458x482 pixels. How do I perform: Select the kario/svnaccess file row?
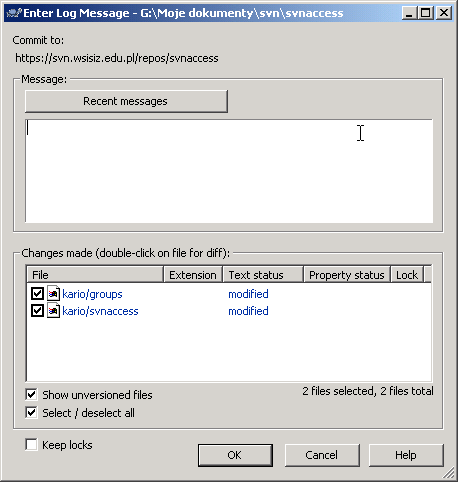[229, 311]
